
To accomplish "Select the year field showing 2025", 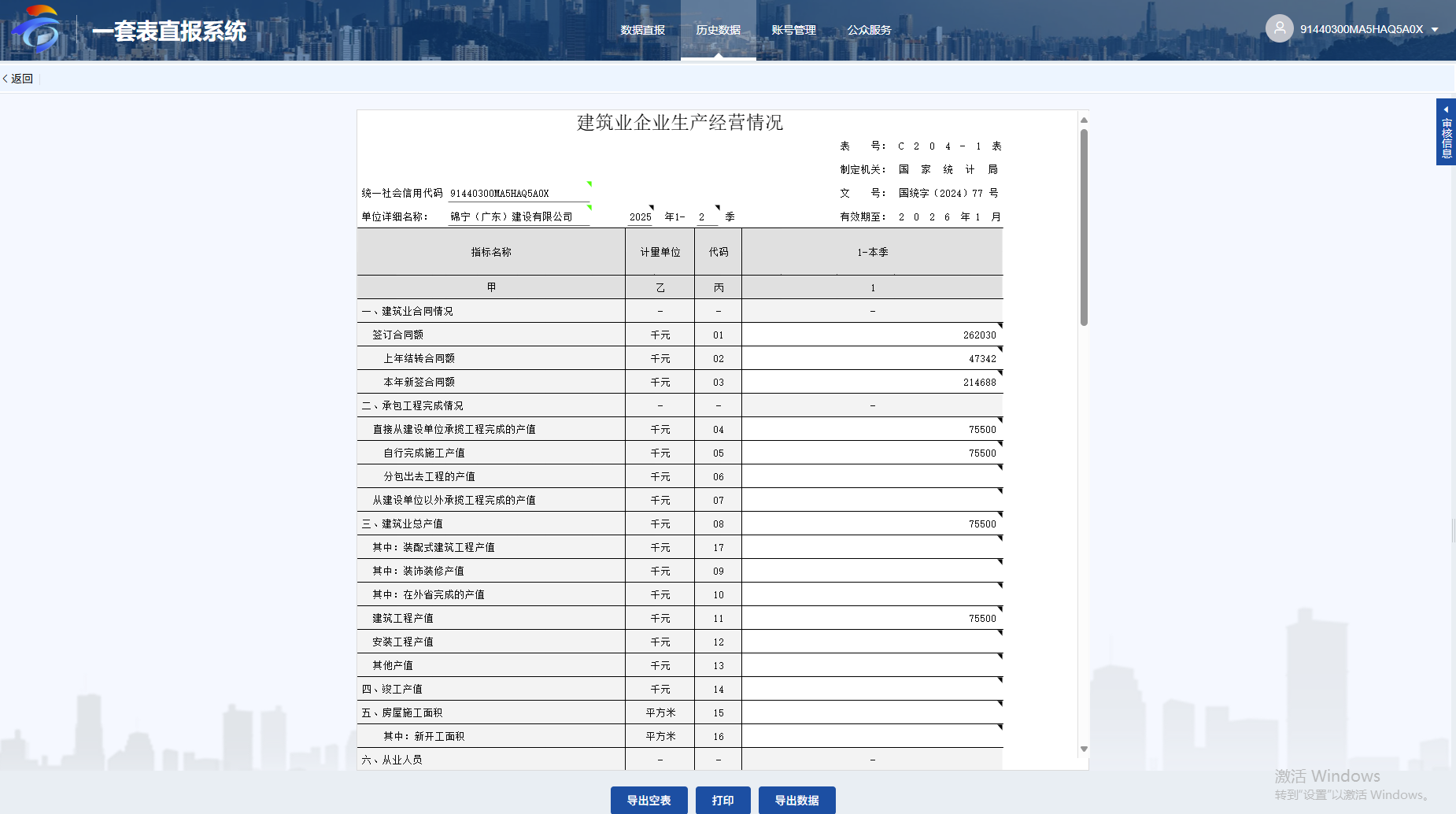I will [x=640, y=216].
